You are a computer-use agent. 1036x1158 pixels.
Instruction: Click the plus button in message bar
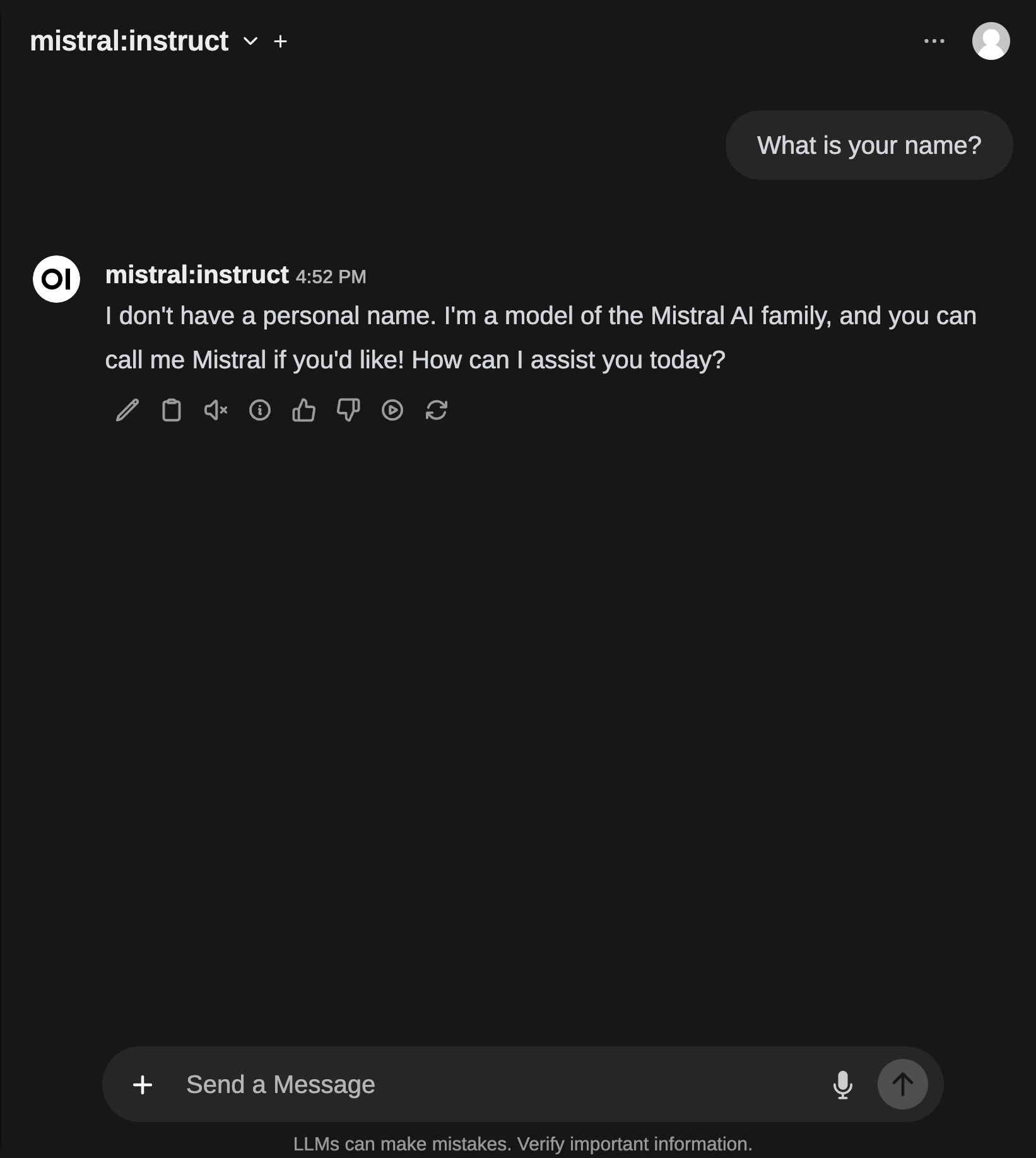(143, 1085)
